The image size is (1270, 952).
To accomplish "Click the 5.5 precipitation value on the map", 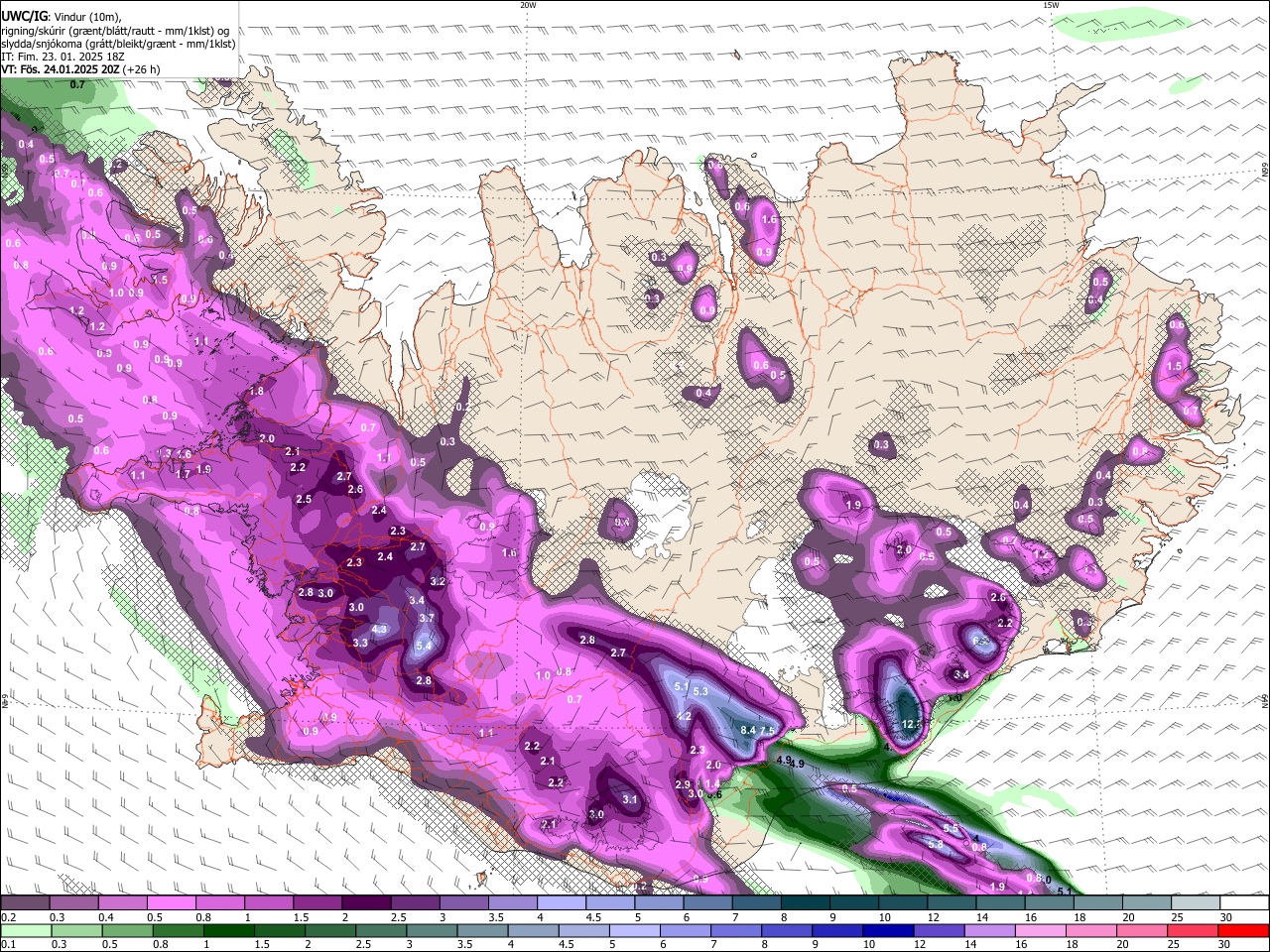I will tap(950, 829).
